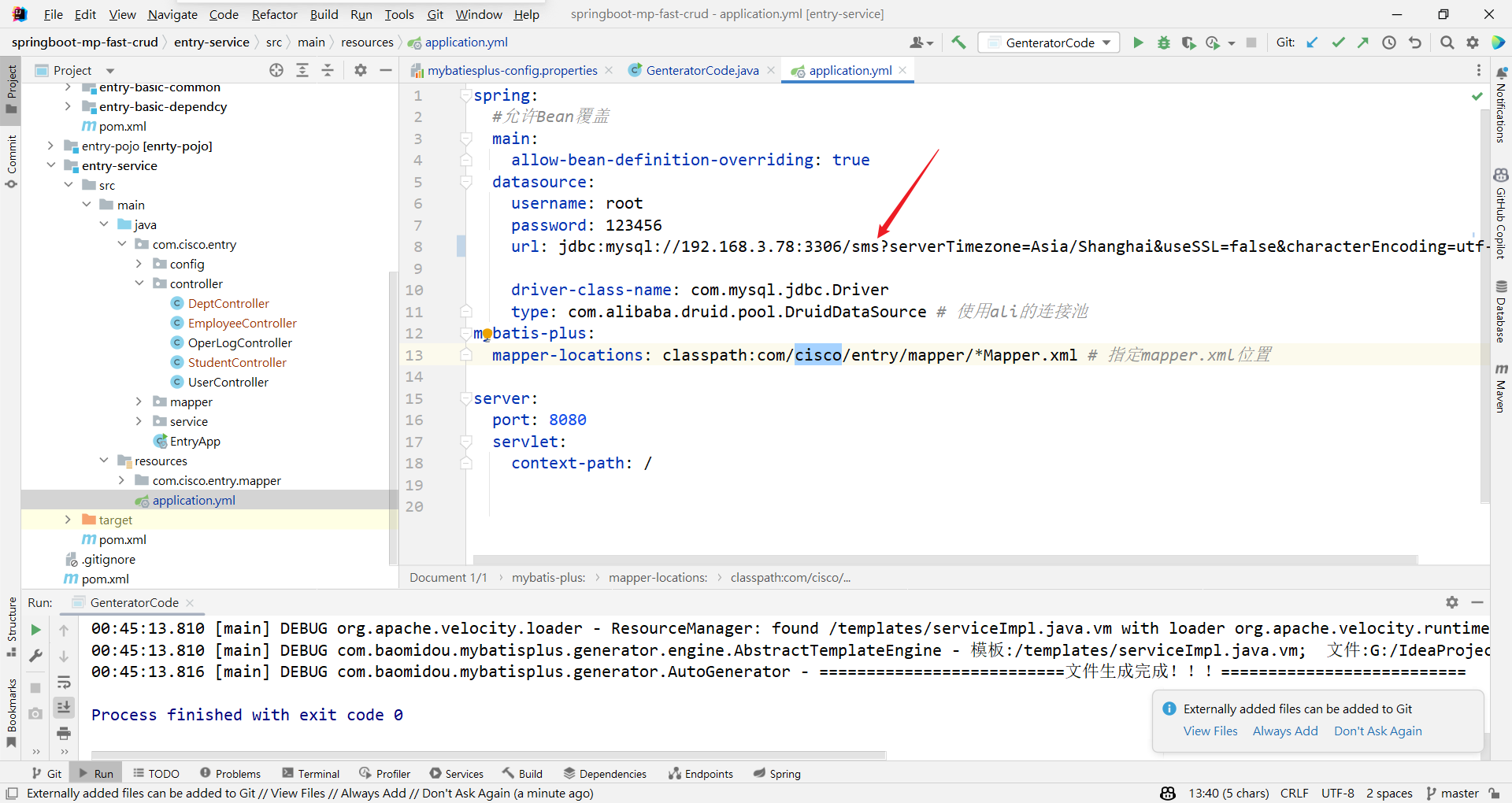1512x803 pixels.
Task: Switch to GeneratorCode.java tab
Action: tap(702, 70)
